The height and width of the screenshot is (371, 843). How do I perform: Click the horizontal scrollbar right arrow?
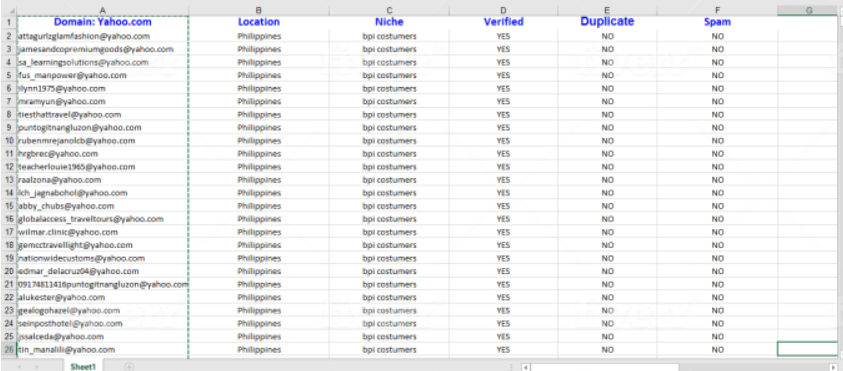pos(834,367)
